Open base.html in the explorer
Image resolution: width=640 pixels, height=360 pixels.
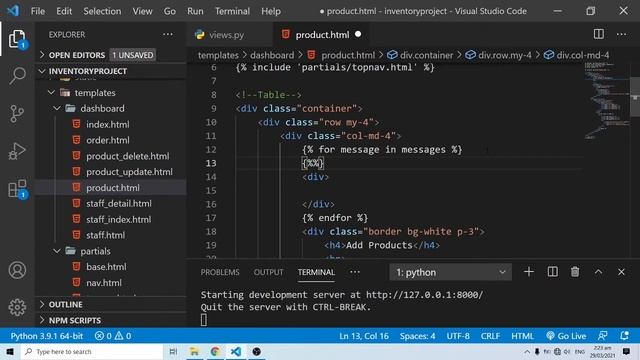(106, 267)
